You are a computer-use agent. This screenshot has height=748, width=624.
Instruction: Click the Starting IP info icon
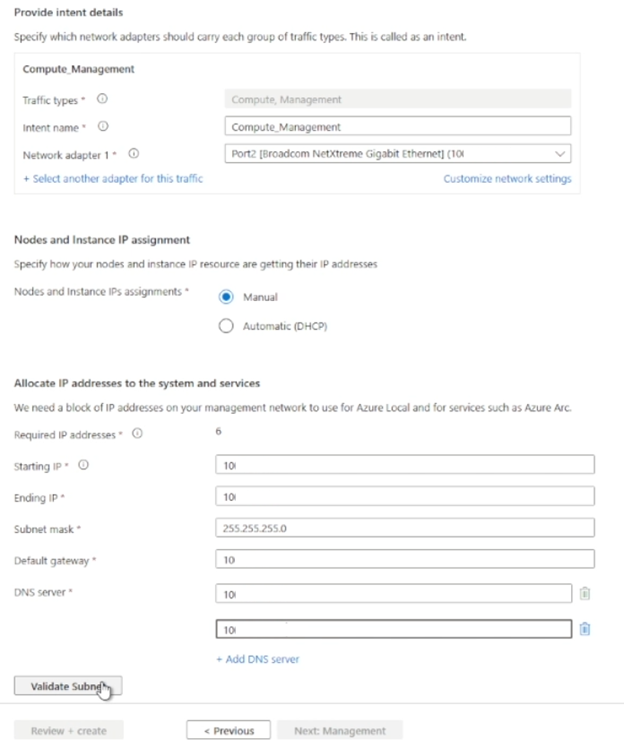click(x=84, y=465)
